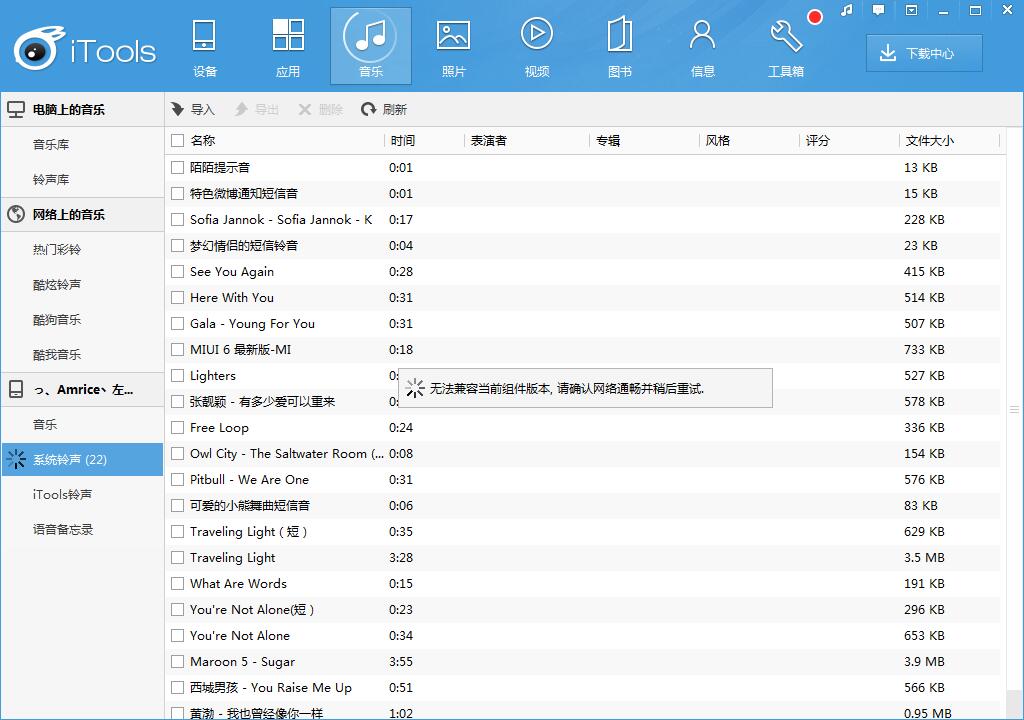Open 铃声库 in the sidebar

pos(51,180)
